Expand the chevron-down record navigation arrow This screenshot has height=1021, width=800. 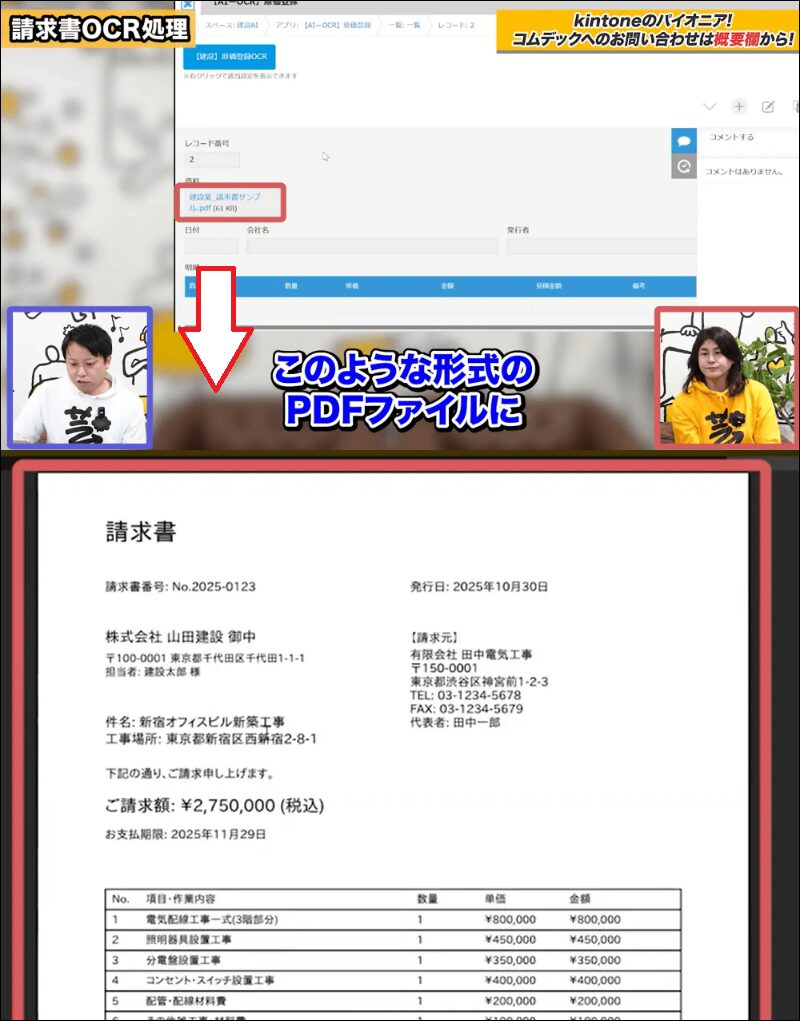pos(710,107)
